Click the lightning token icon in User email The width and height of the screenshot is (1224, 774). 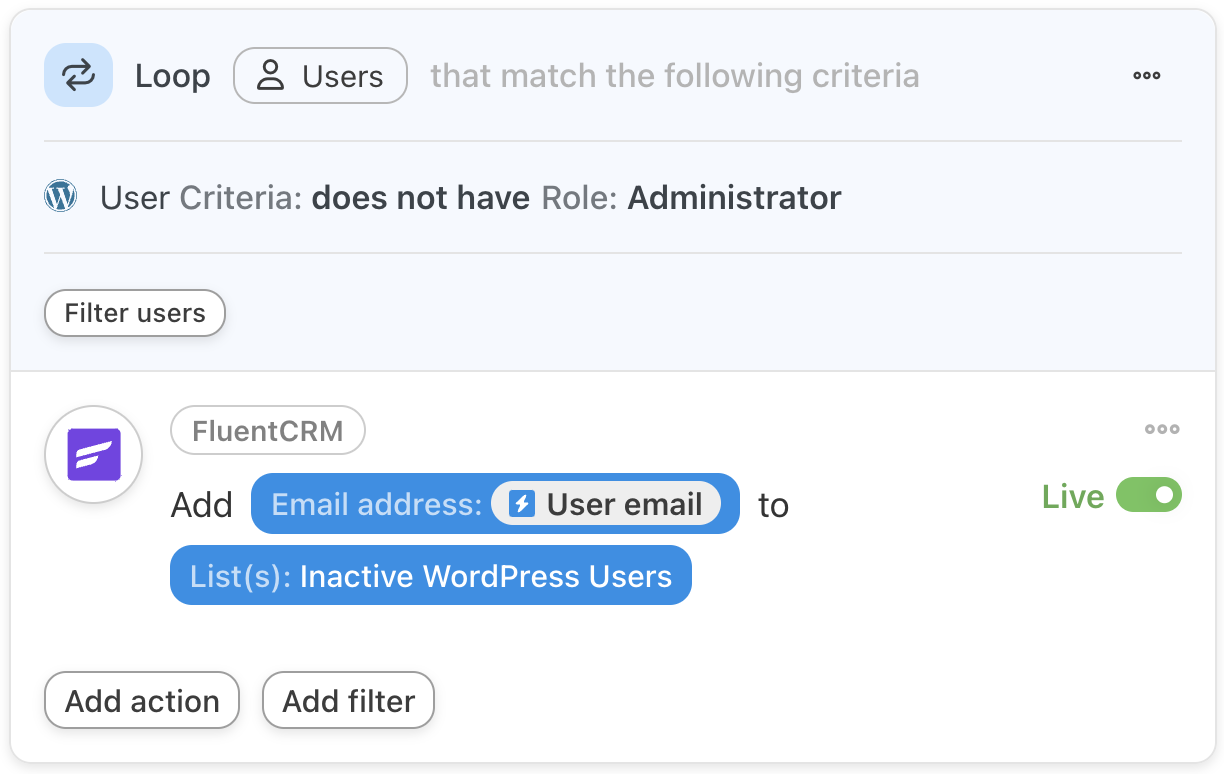(x=522, y=504)
